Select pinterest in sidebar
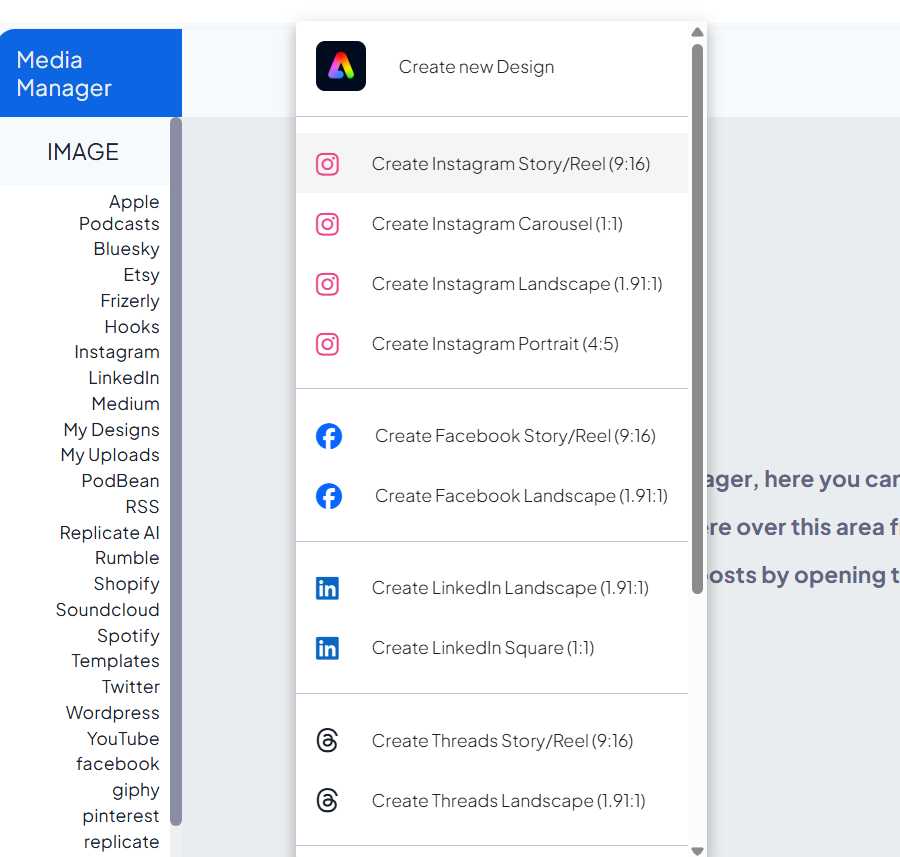The height and width of the screenshot is (857, 900). pyautogui.click(x=121, y=816)
